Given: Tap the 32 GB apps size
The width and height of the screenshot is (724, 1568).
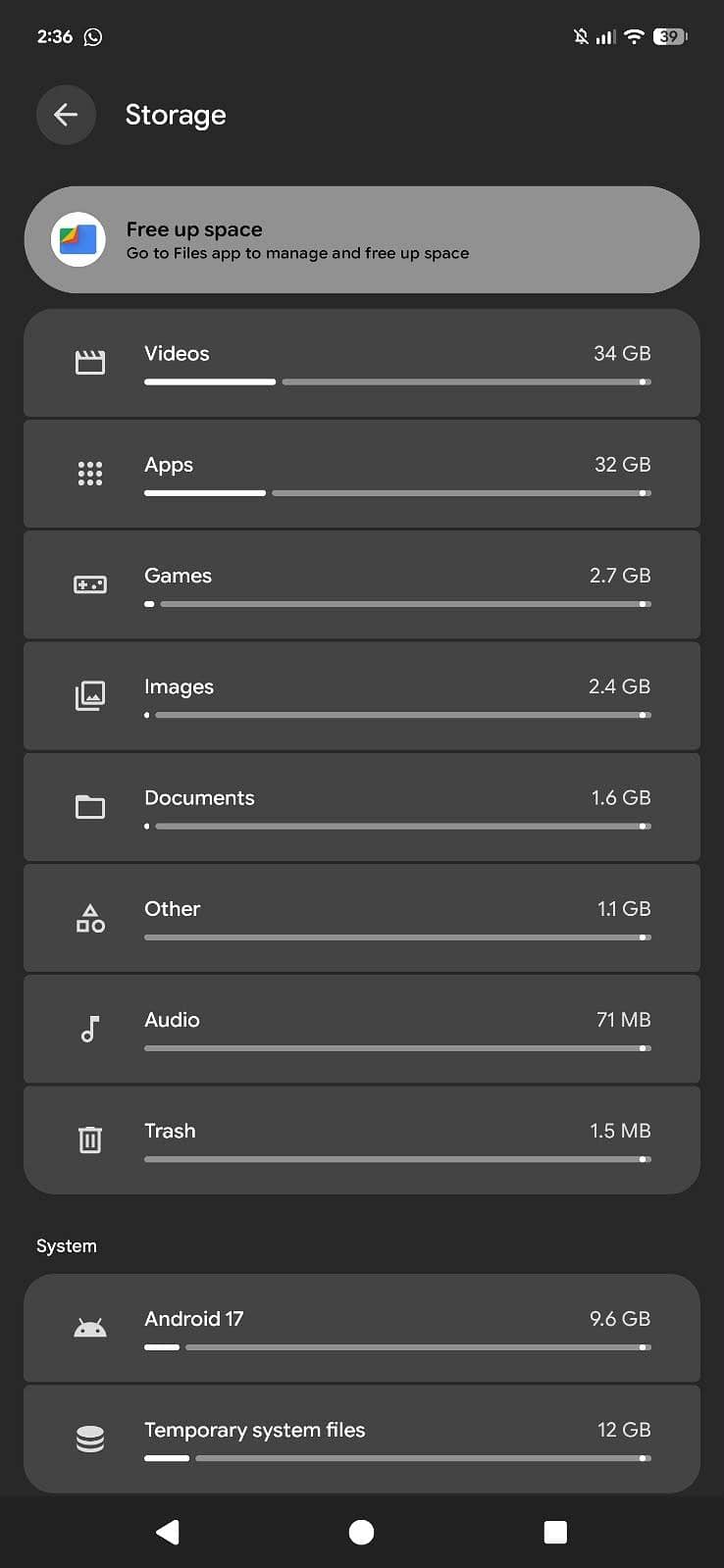Looking at the screenshot, I should point(622,464).
